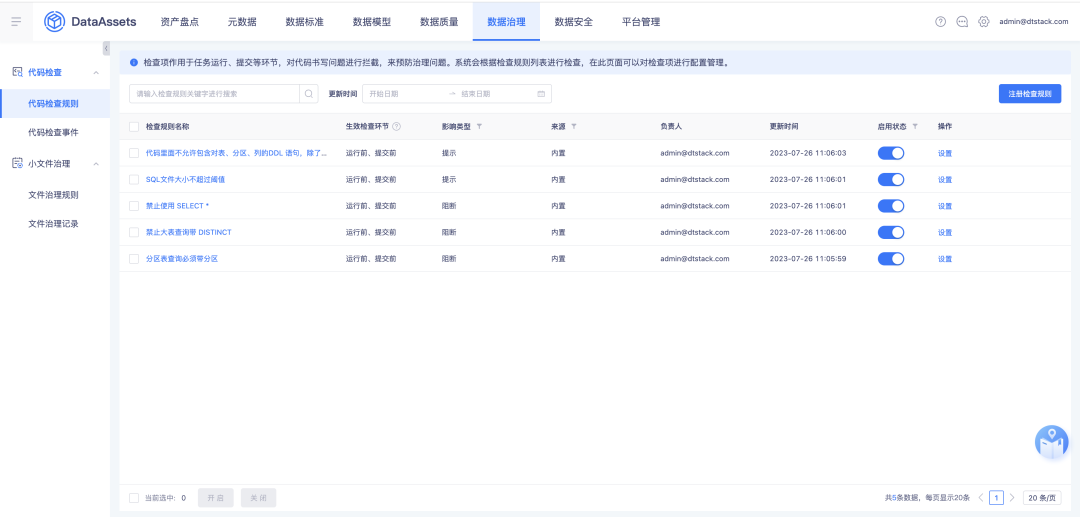Image resolution: width=1080 pixels, height=517 pixels.
Task: Check the box for SQL文件大小不超过阈值 row
Action: 134,180
